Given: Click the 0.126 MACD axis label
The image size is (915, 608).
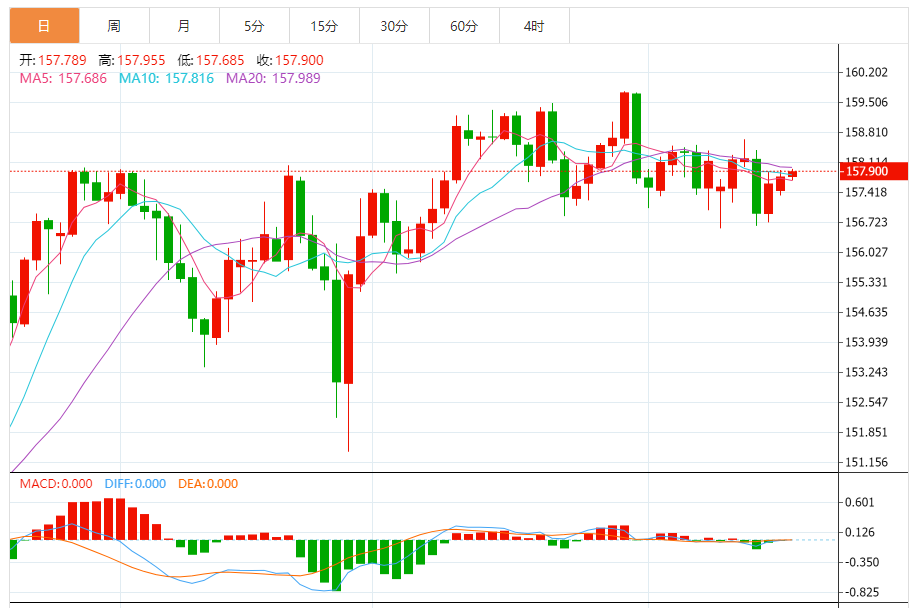Looking at the screenshot, I should (860, 532).
